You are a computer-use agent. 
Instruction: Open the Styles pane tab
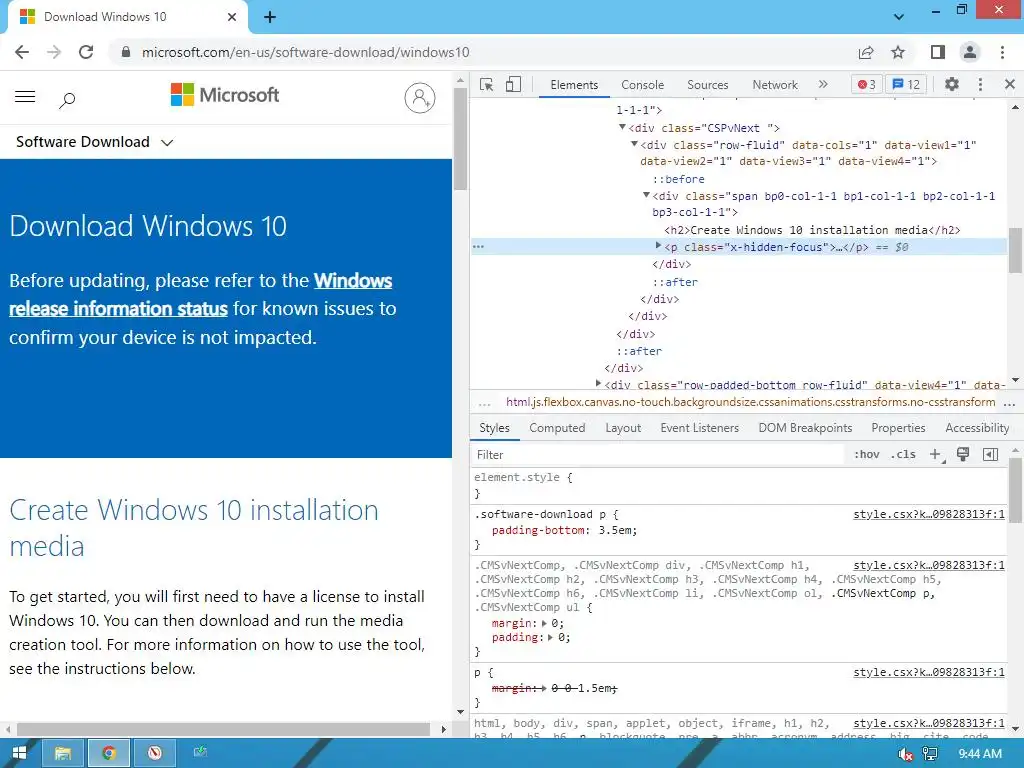[x=494, y=428]
